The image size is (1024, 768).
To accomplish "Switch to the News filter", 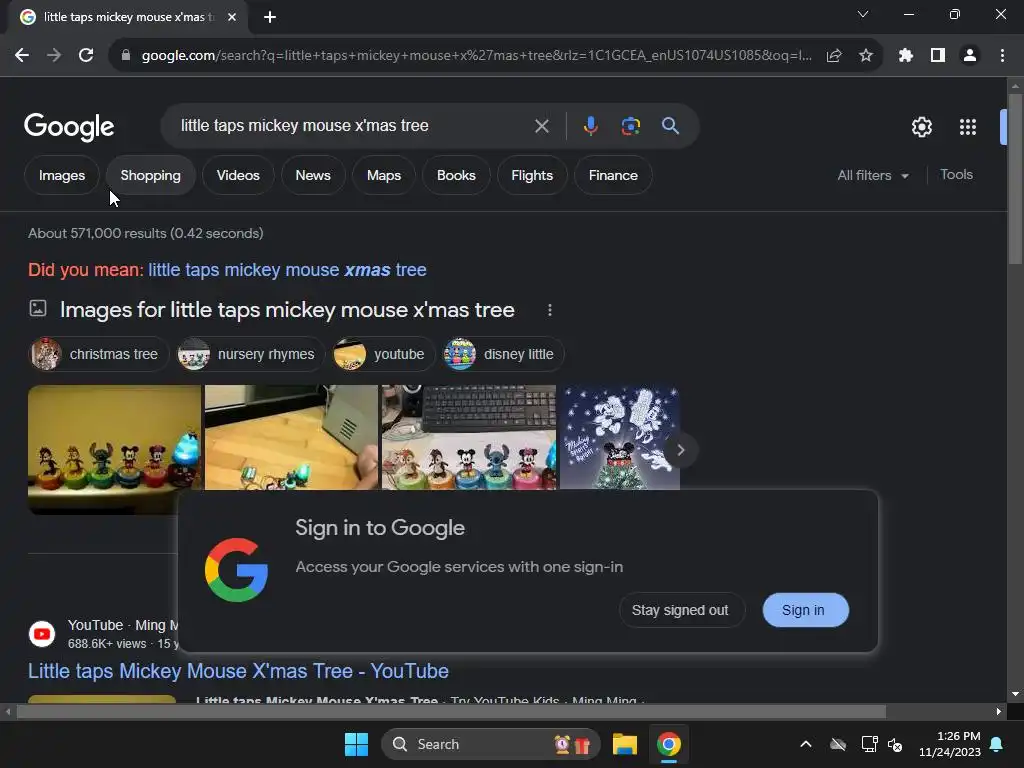I will point(313,175).
